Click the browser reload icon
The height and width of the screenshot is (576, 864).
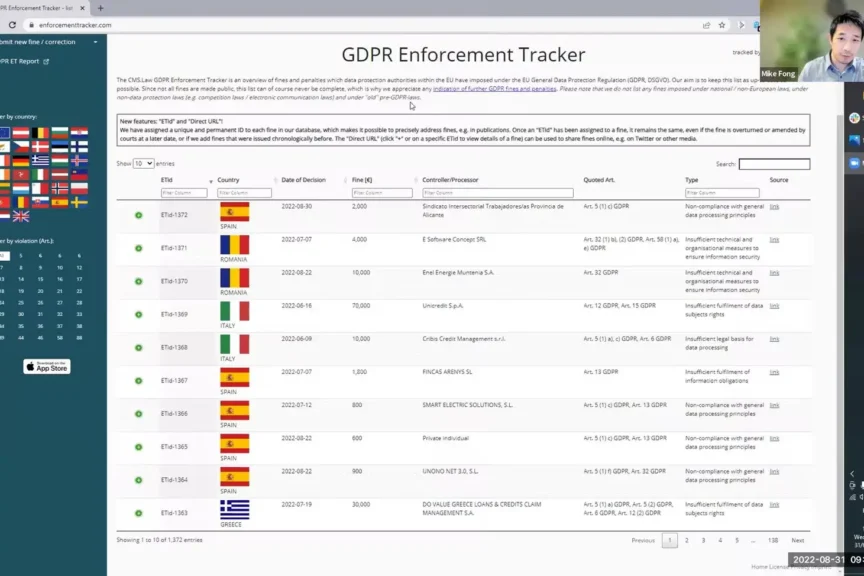(x=12, y=25)
